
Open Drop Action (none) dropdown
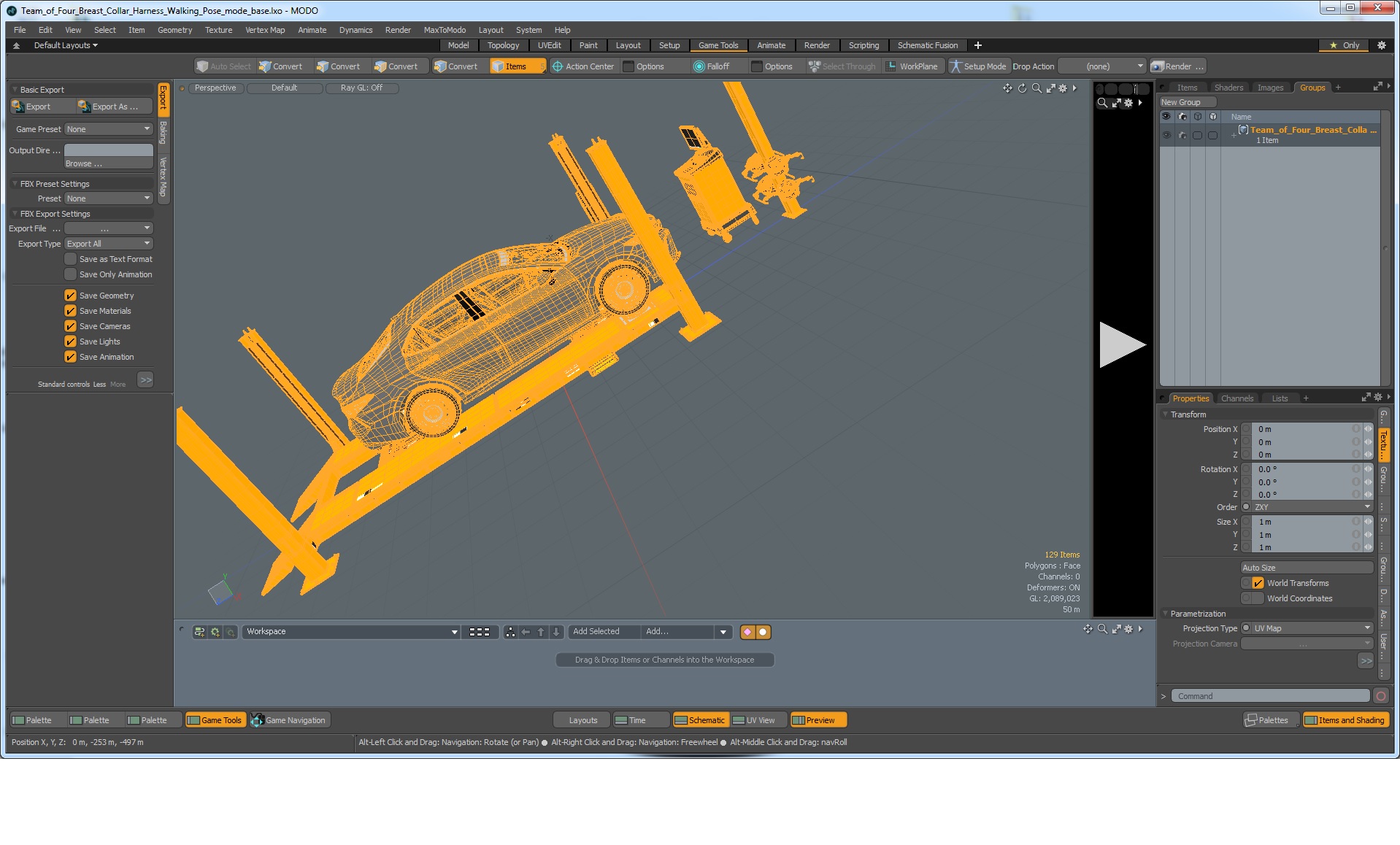tap(1102, 66)
